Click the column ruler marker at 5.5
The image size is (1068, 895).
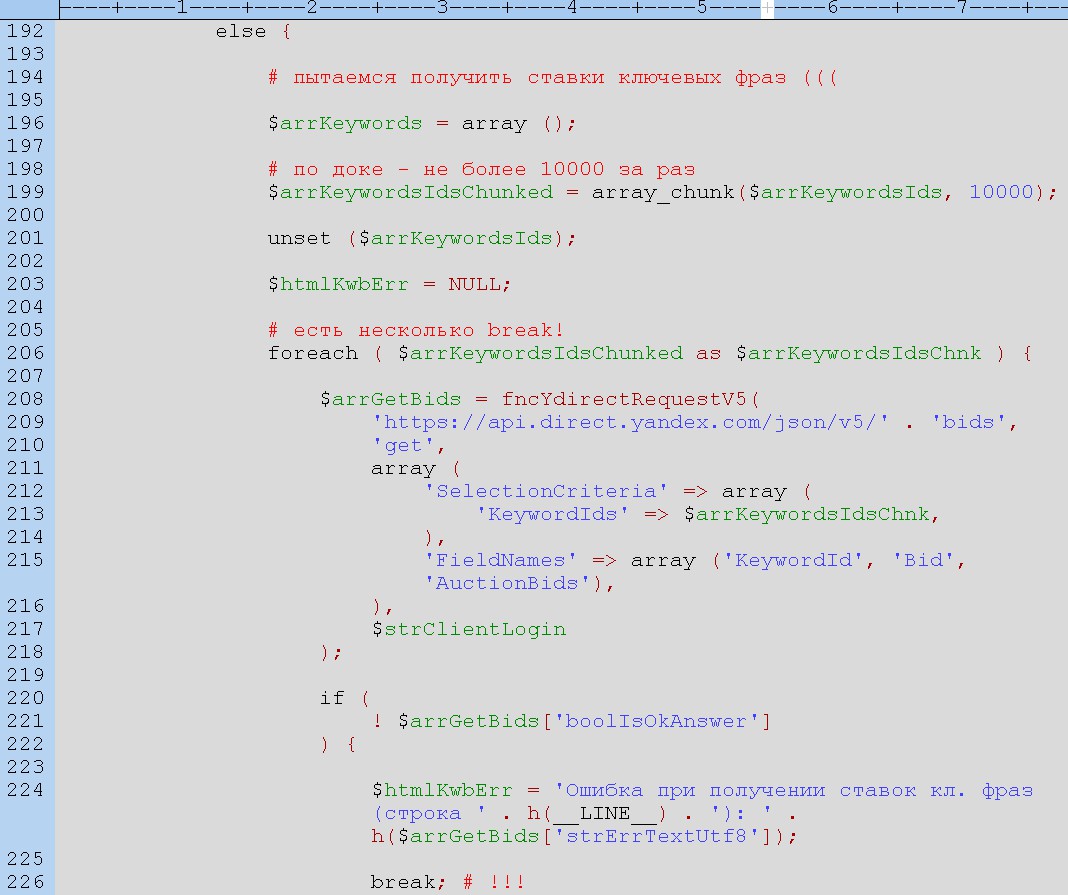point(767,9)
